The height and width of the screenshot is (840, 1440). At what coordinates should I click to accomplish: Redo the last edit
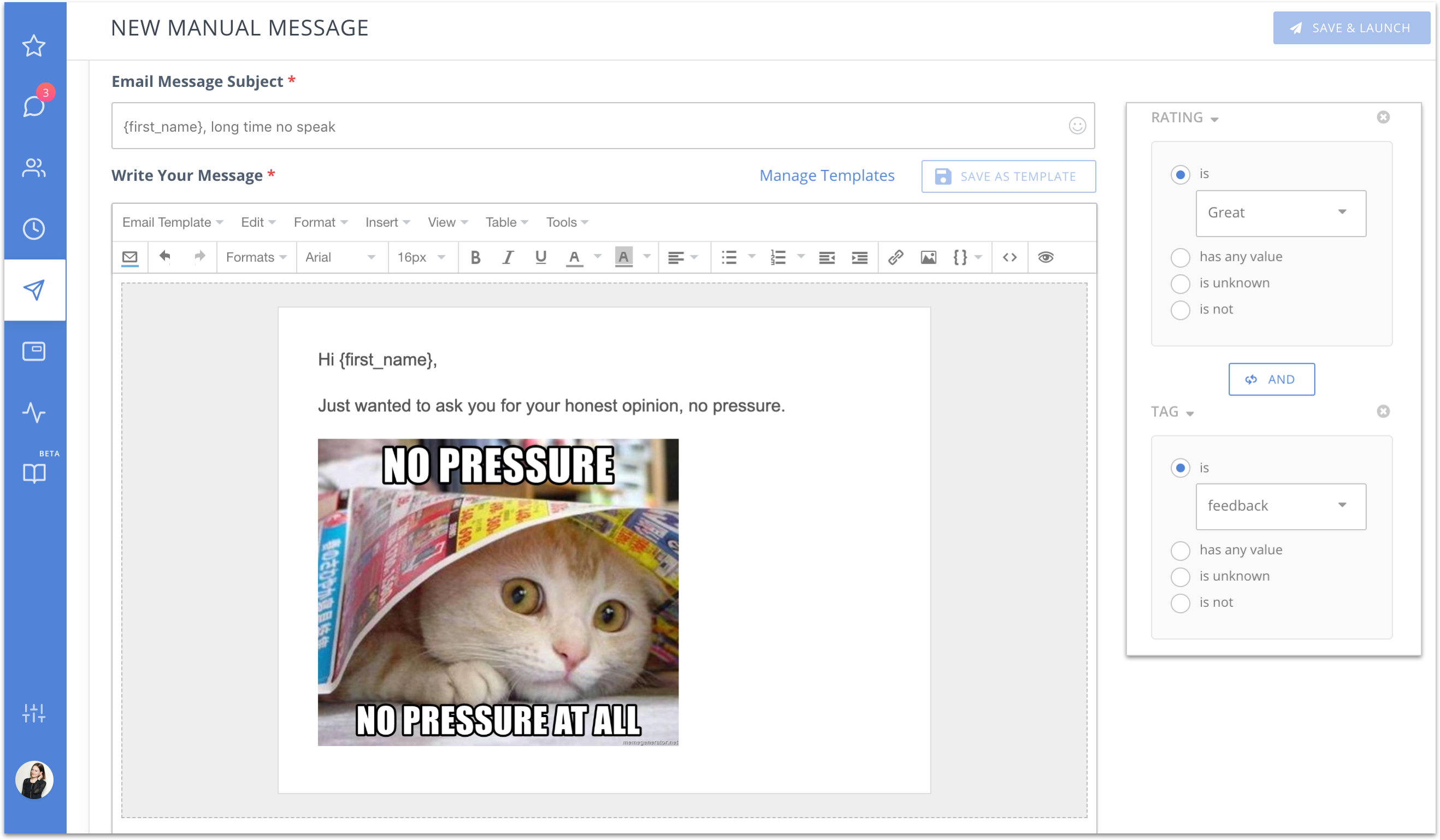click(x=199, y=257)
